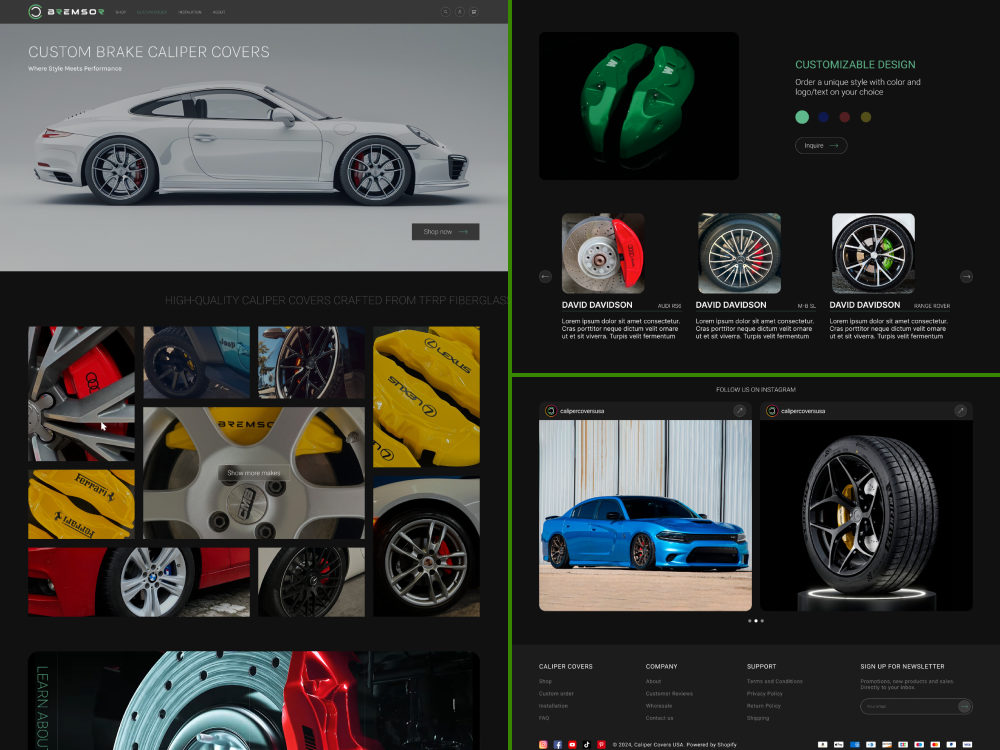
Task: Select the green color swatch
Action: (802, 117)
